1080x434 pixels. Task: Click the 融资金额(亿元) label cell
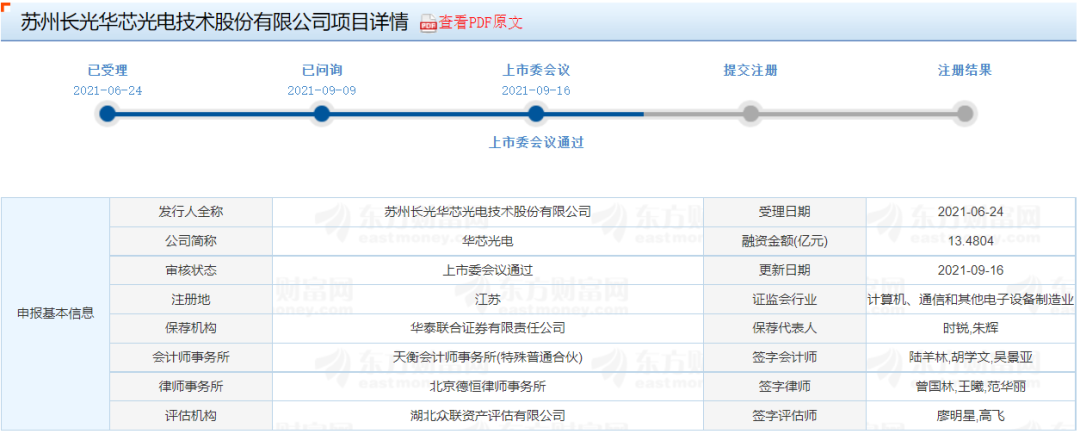tap(785, 241)
